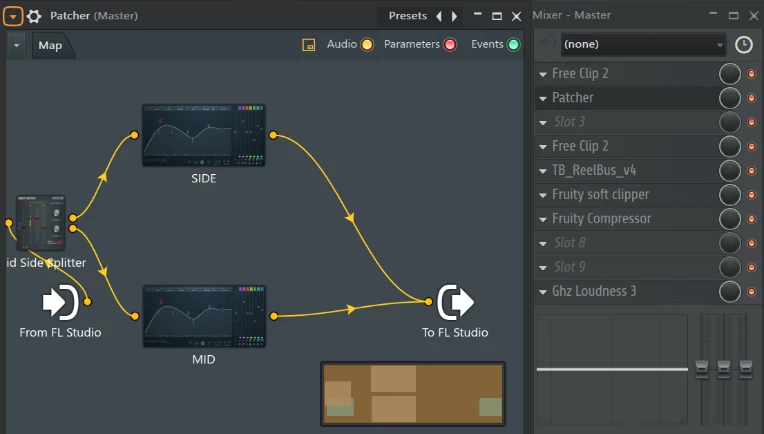Expand the Fruity Compressor slot menu

pos(542,219)
